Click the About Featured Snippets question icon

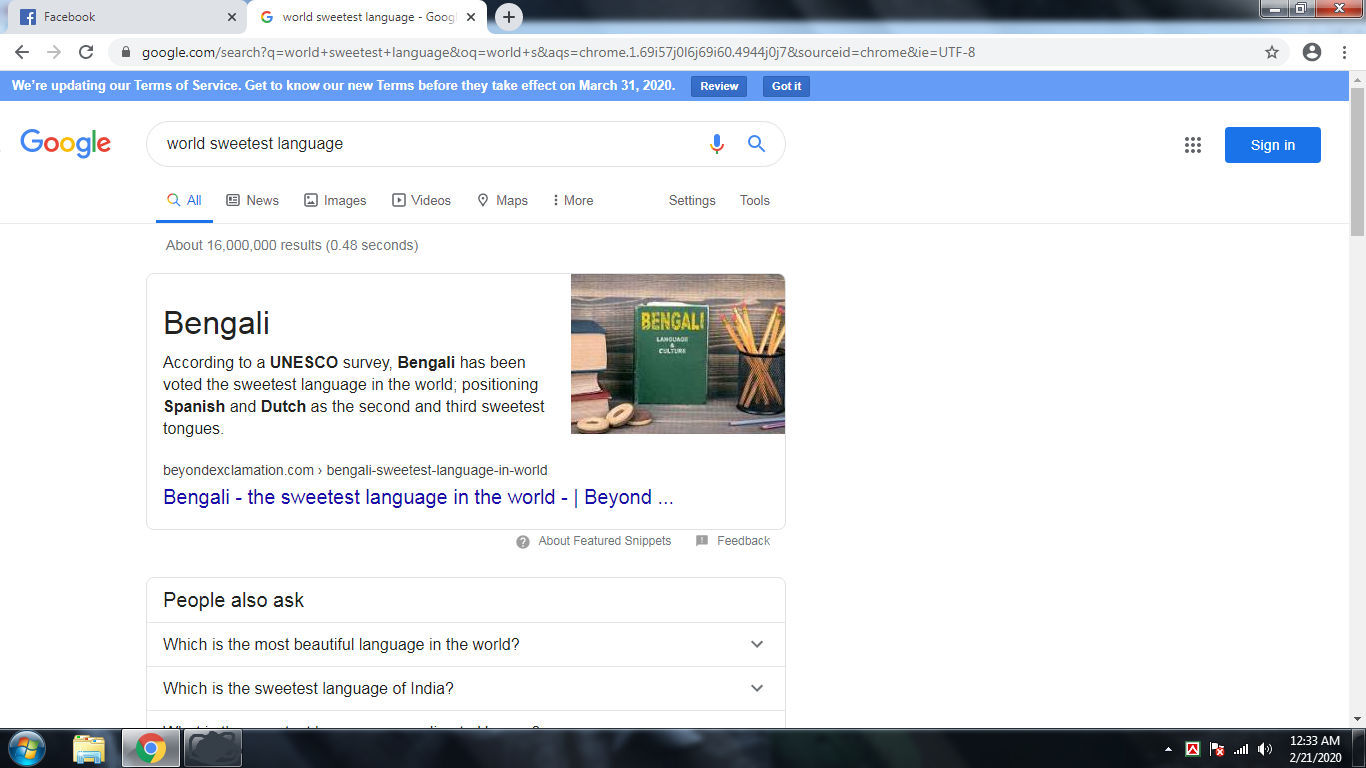tap(523, 541)
